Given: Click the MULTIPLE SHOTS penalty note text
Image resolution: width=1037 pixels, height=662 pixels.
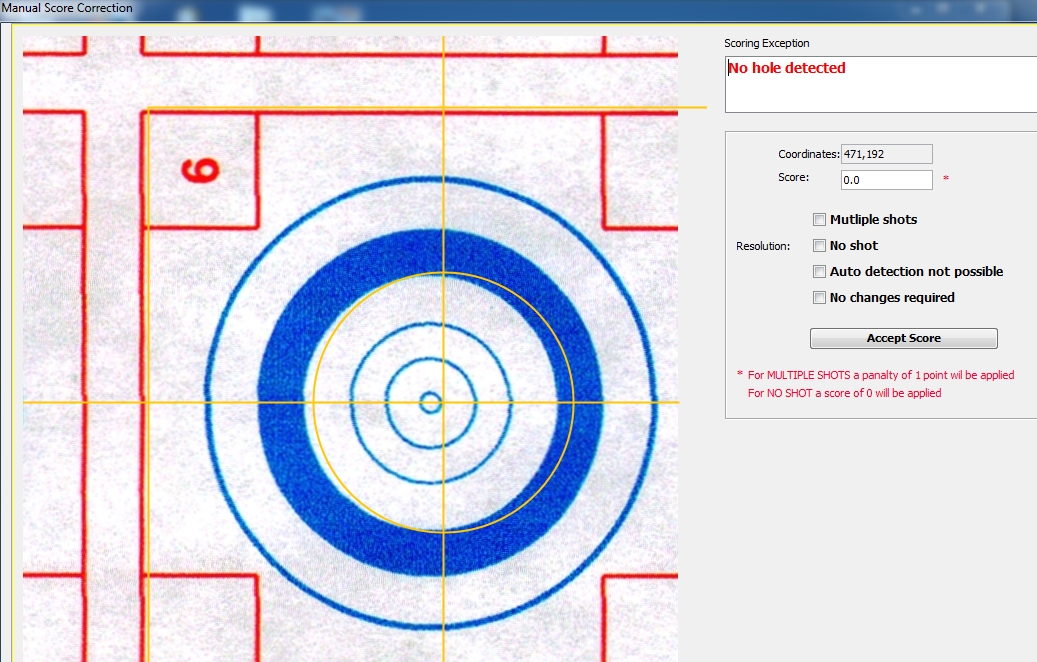Looking at the screenshot, I should tap(880, 375).
